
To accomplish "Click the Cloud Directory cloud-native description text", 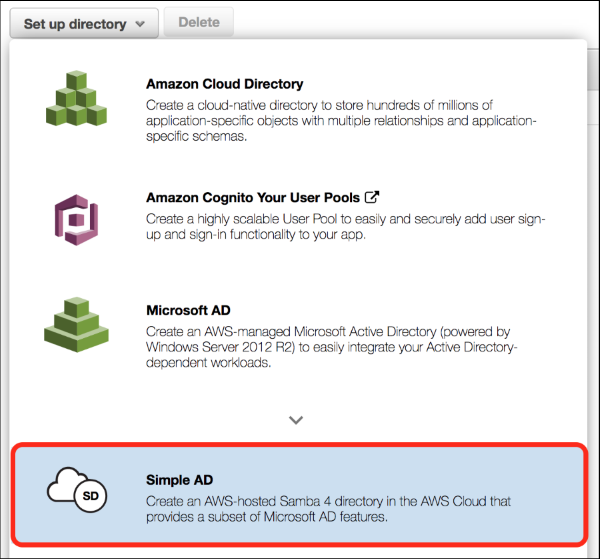I will pyautogui.click(x=341, y=121).
